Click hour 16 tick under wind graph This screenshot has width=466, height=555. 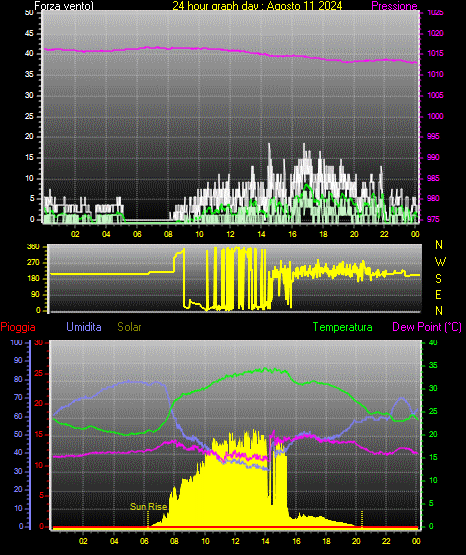(x=292, y=234)
